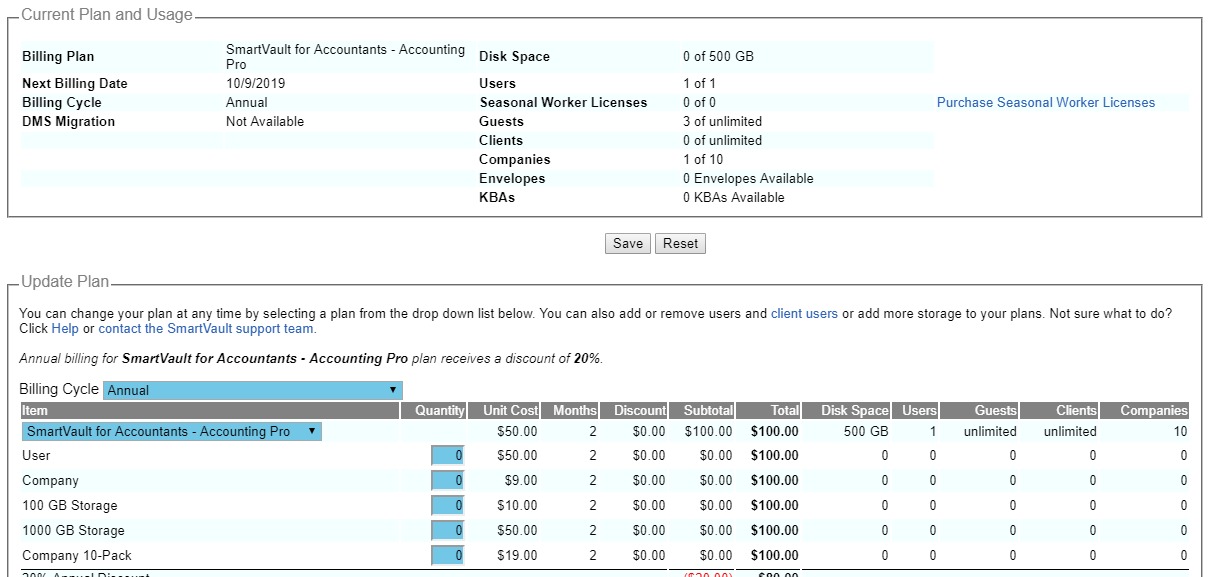The height and width of the screenshot is (577, 1208).
Task: Click the $19.00 Company 10-Pack unit cost
Action: click(x=517, y=556)
